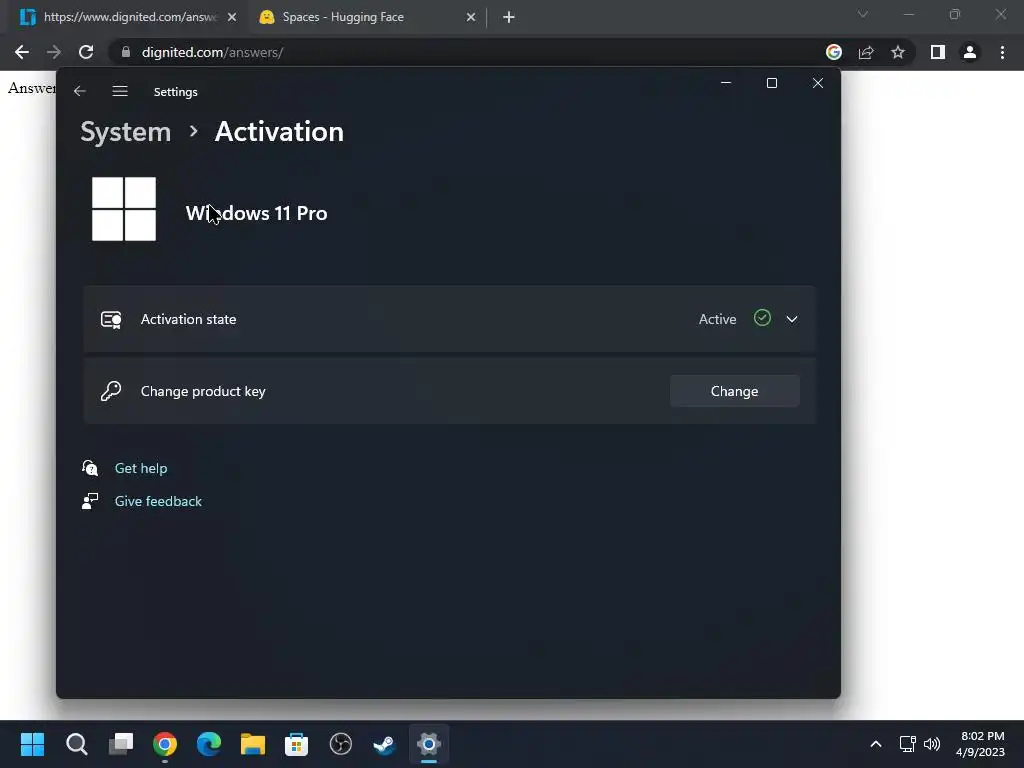This screenshot has height=768, width=1024.
Task: Click the 'Active' status text
Action: [x=717, y=319]
